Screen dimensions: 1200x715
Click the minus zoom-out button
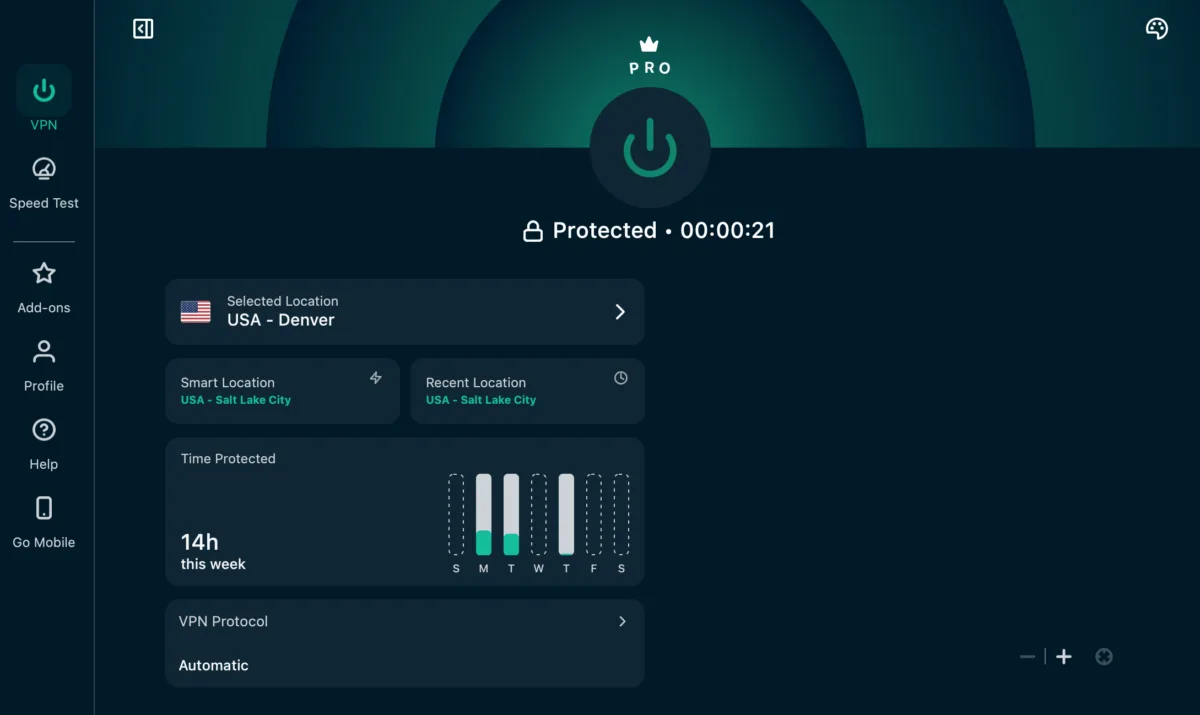[x=1027, y=657]
